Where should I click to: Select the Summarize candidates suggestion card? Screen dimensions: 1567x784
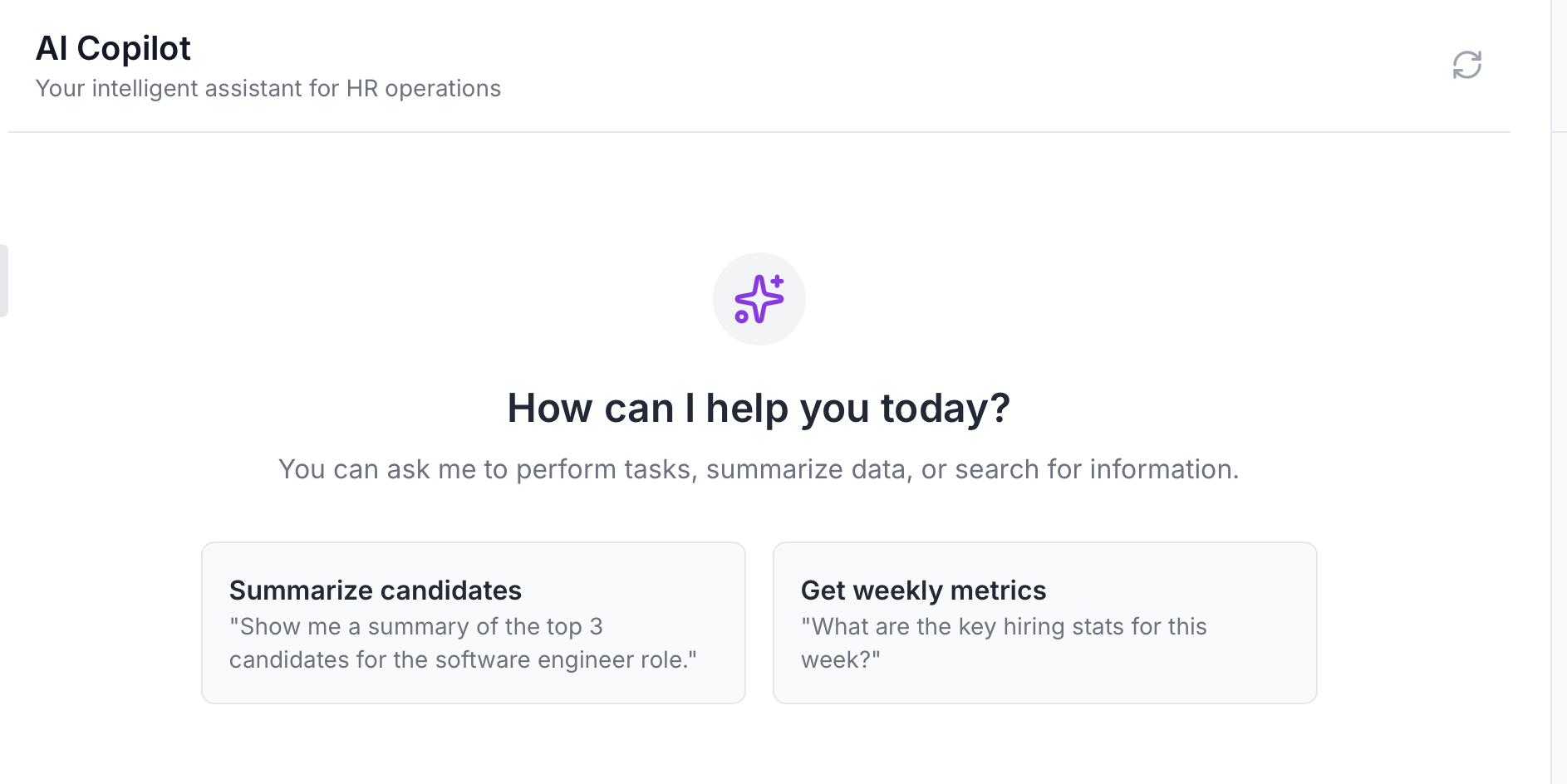pos(473,622)
